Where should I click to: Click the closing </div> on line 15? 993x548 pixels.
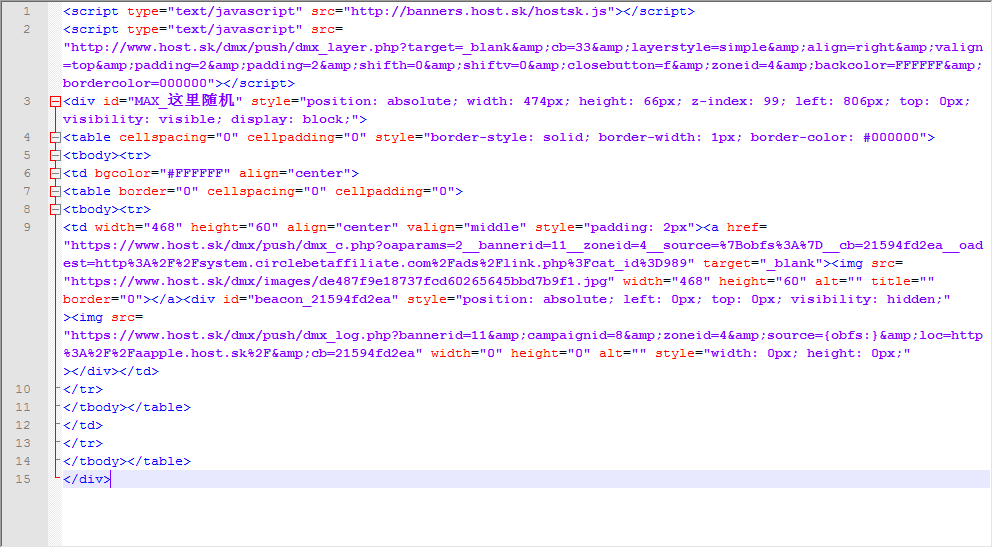tap(87, 480)
